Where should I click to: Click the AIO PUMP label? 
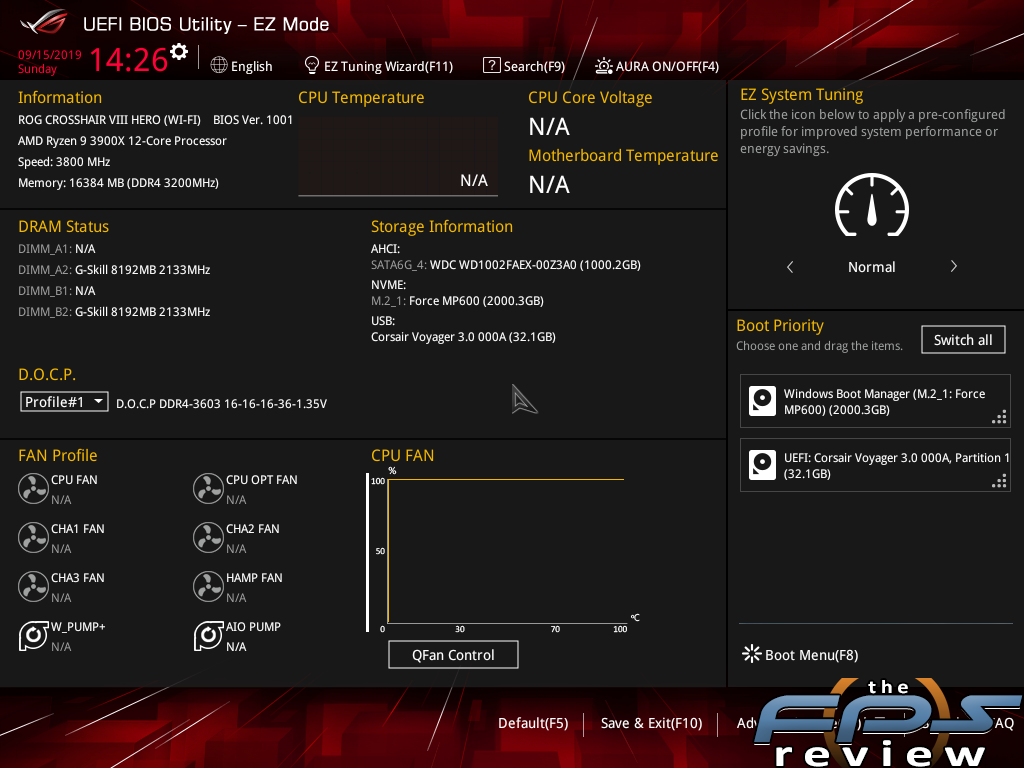pyautogui.click(x=253, y=626)
